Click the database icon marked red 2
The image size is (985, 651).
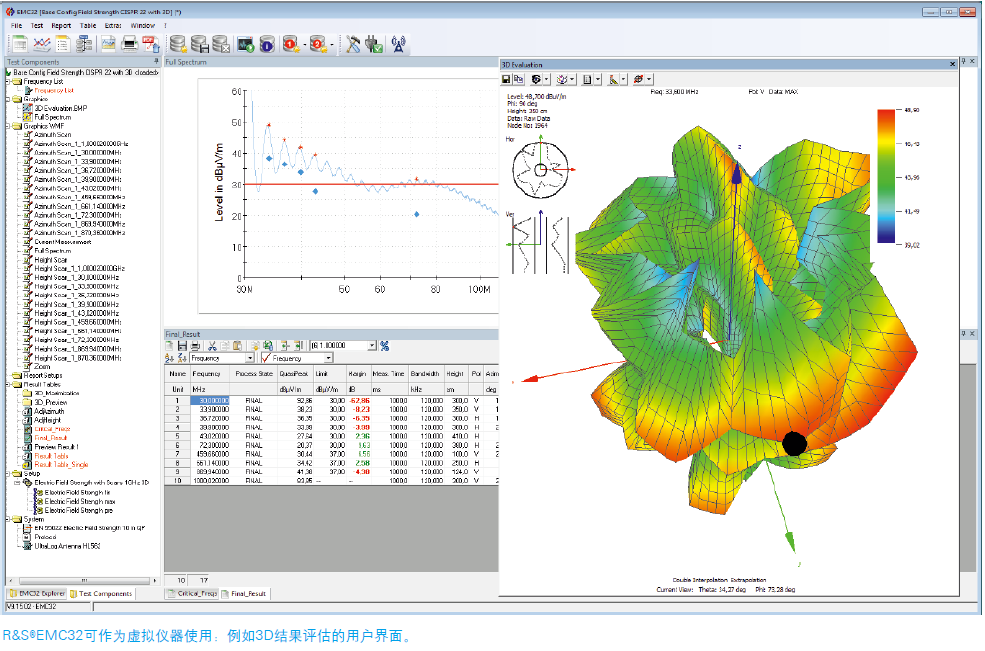[318, 44]
